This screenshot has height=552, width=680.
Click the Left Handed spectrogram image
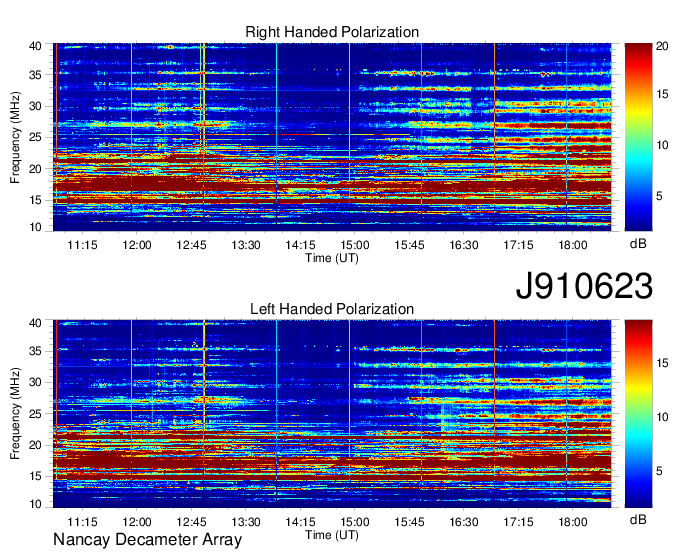(x=332, y=414)
